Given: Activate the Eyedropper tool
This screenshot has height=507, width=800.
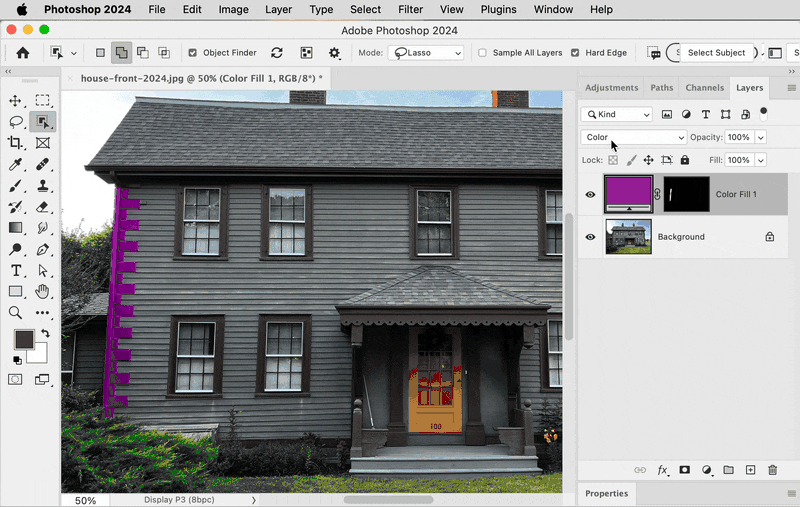Looking at the screenshot, I should (16, 165).
